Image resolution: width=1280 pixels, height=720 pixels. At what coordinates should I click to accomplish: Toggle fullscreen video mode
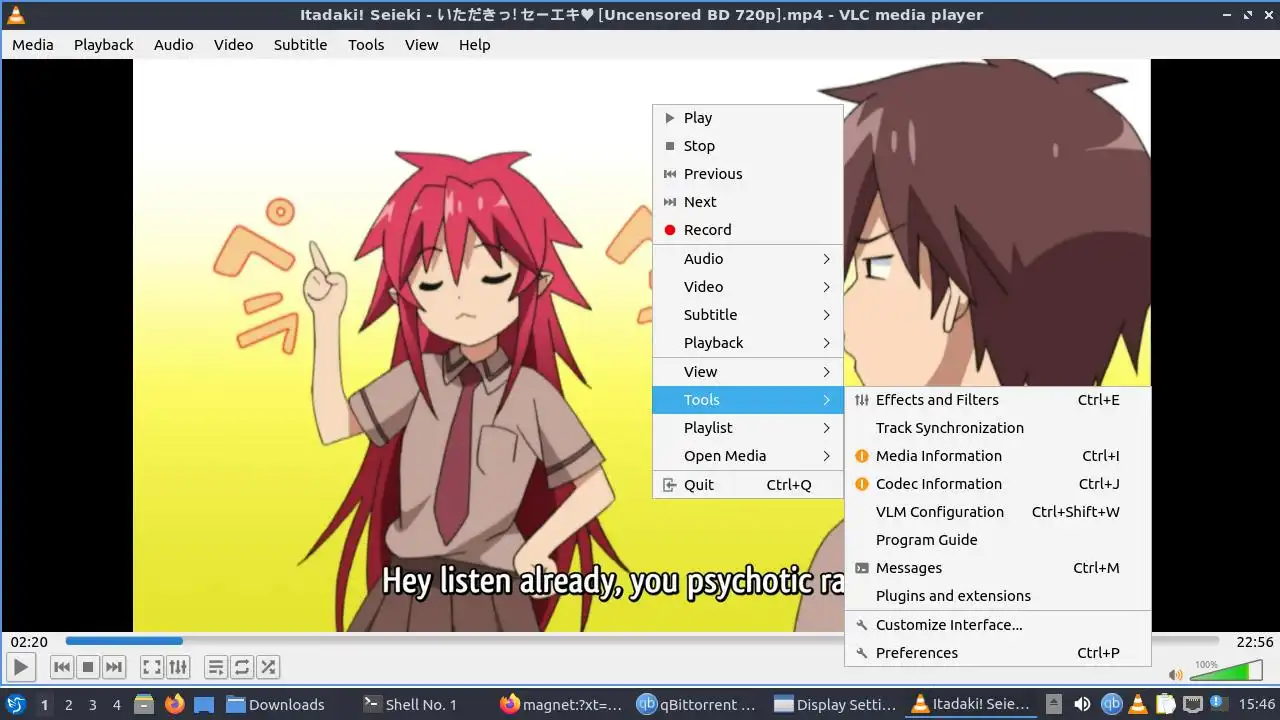click(x=152, y=667)
